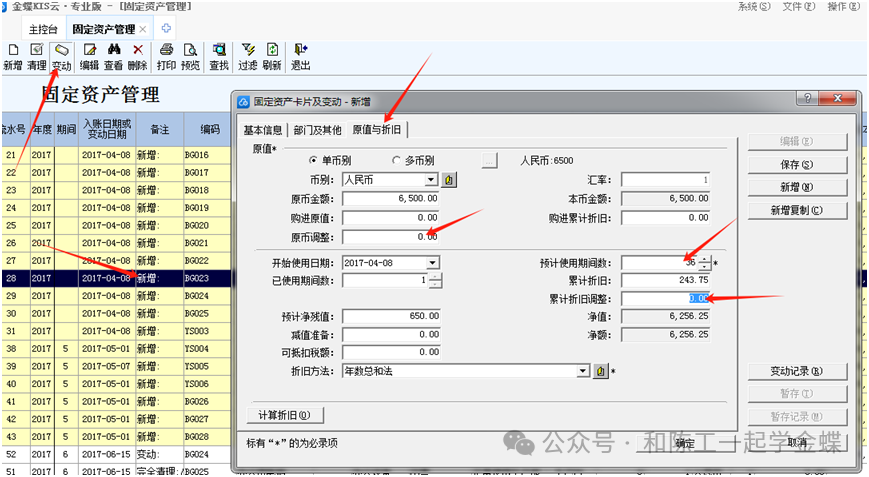869x477 pixels.
Task: Click the 变动 toolbar icon
Action: tap(62, 50)
